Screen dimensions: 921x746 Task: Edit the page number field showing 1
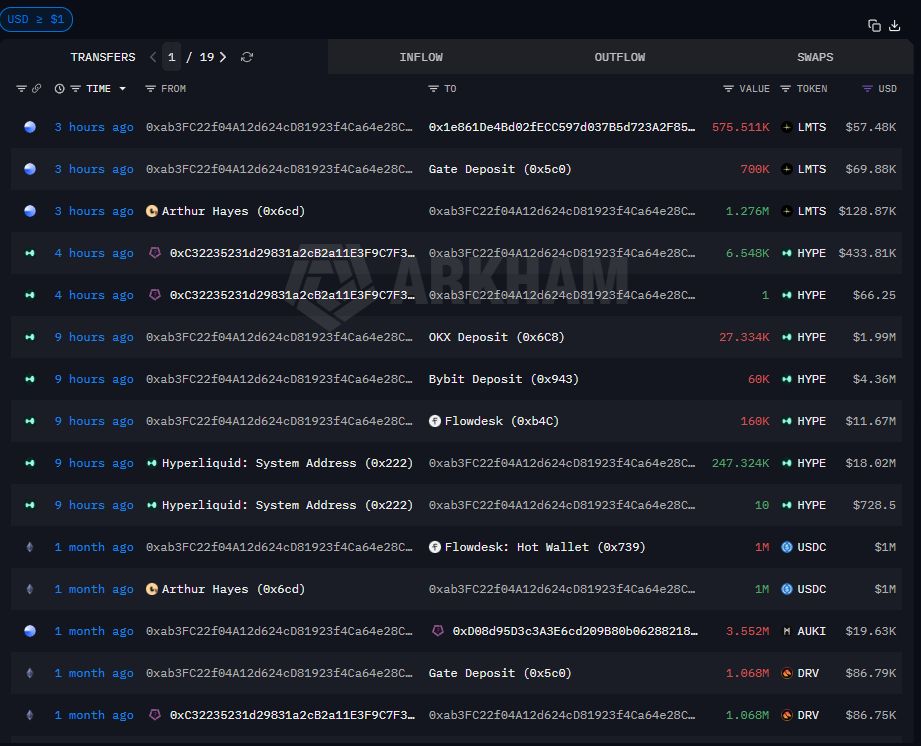172,57
